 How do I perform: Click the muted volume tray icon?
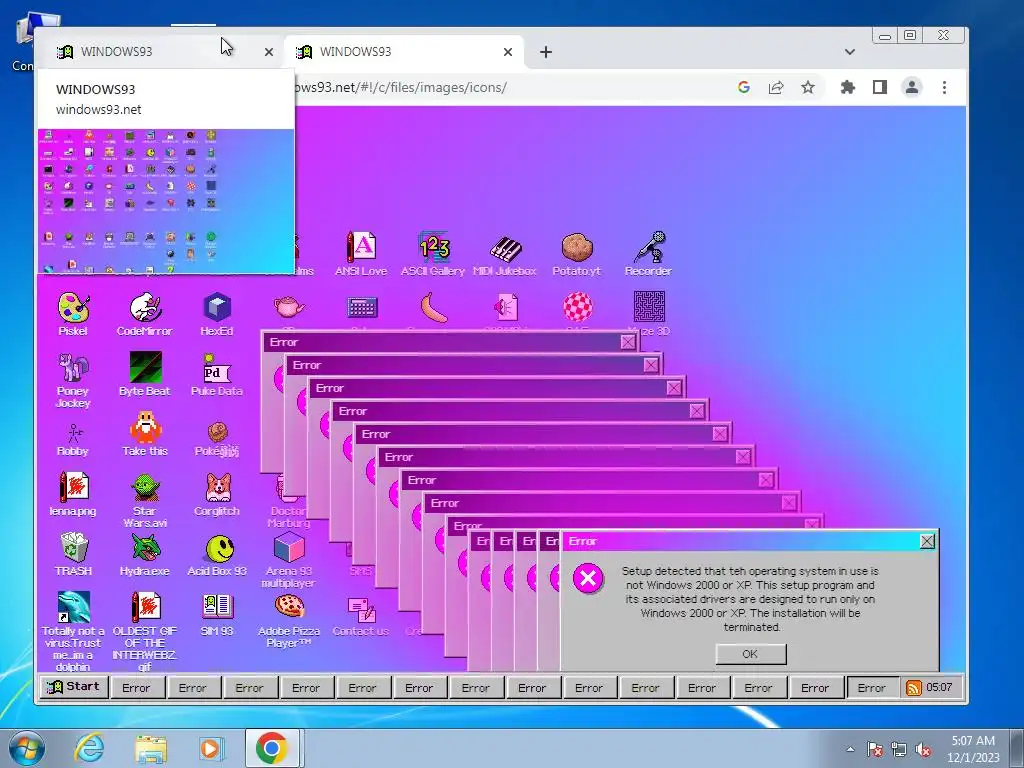[x=923, y=749]
